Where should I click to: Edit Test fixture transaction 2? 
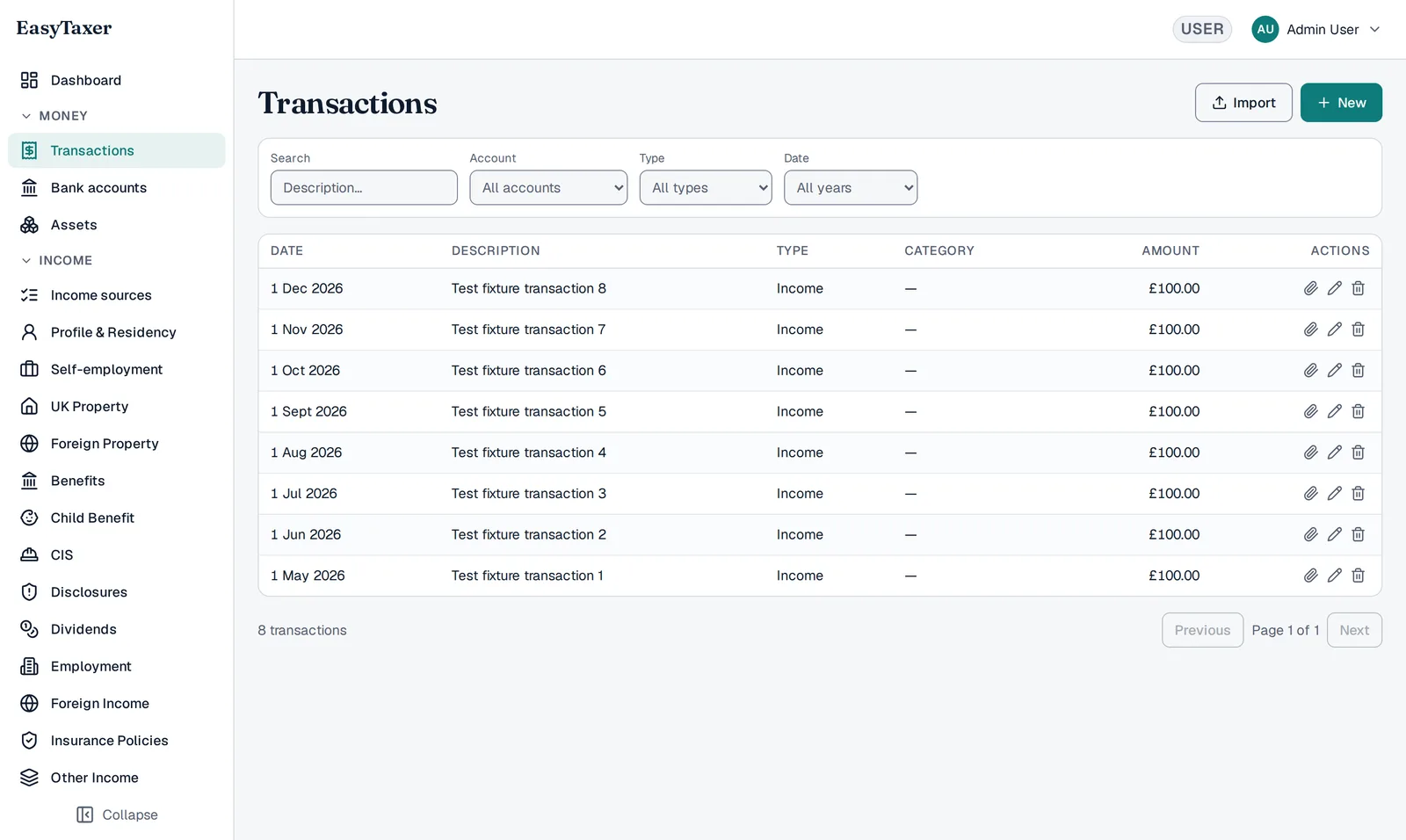pos(1334,534)
